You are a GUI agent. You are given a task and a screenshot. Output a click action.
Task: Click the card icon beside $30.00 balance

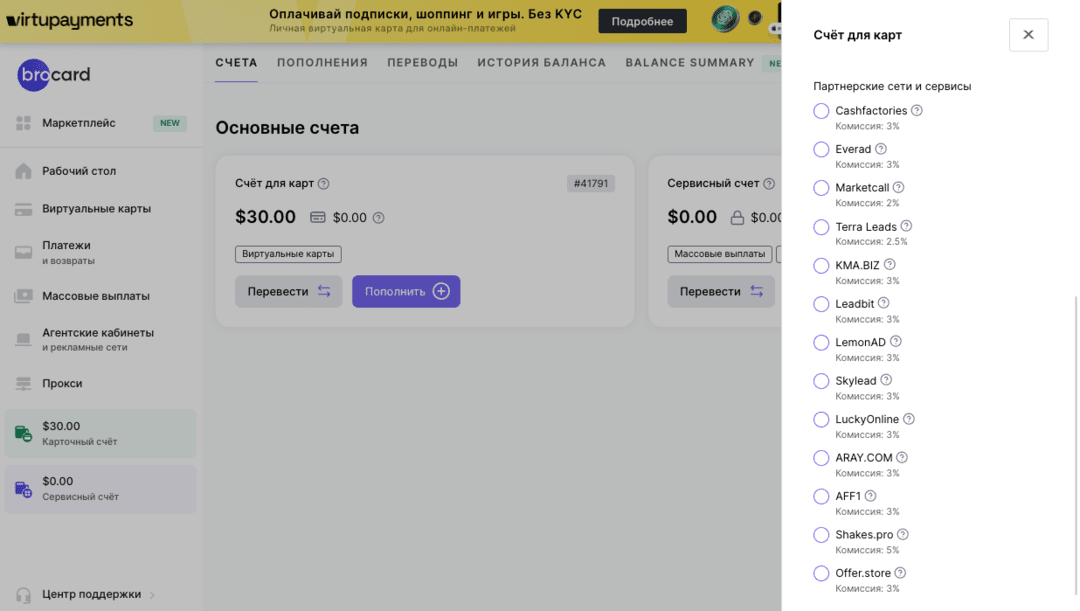[x=318, y=218]
